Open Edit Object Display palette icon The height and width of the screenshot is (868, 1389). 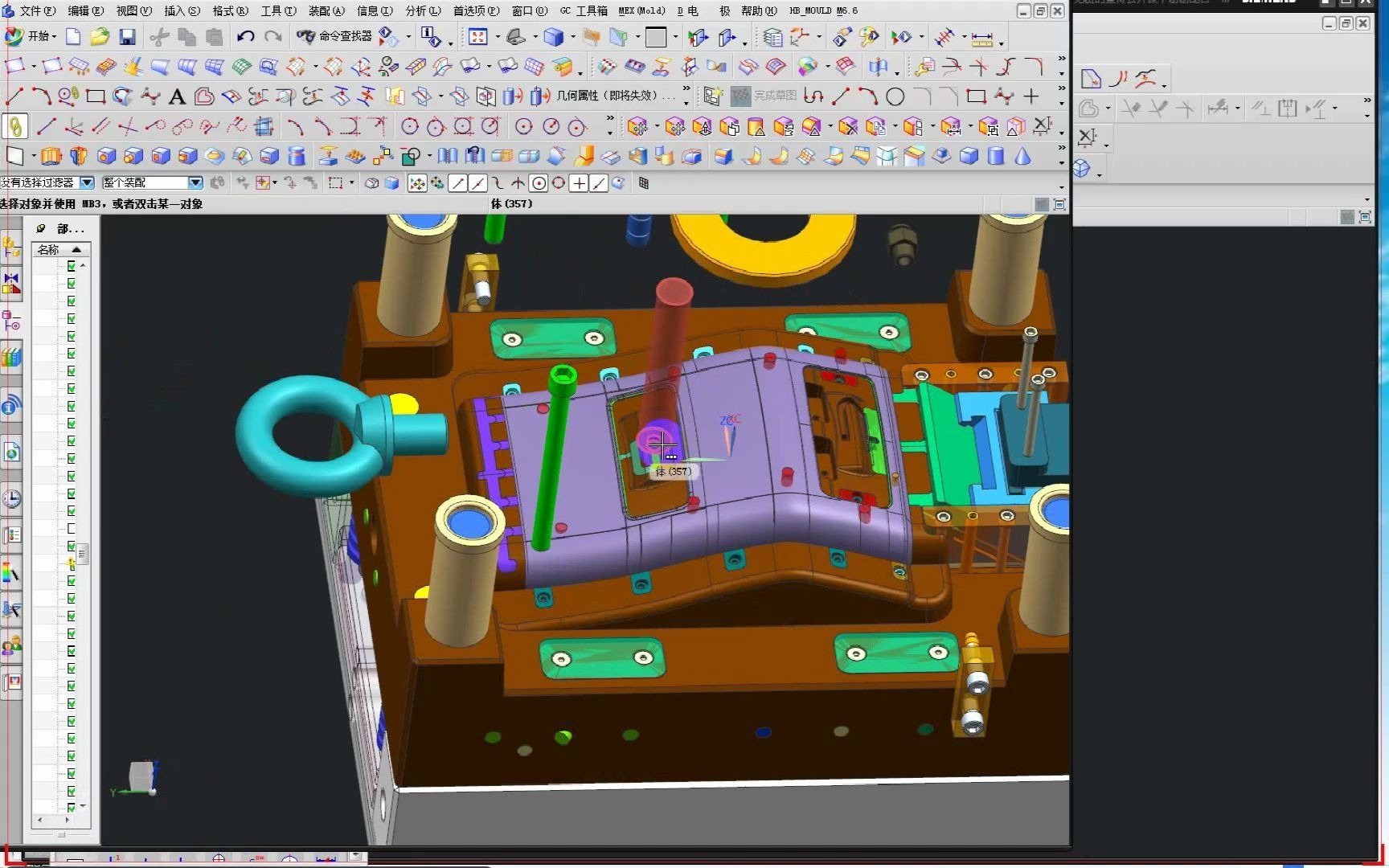[870, 37]
